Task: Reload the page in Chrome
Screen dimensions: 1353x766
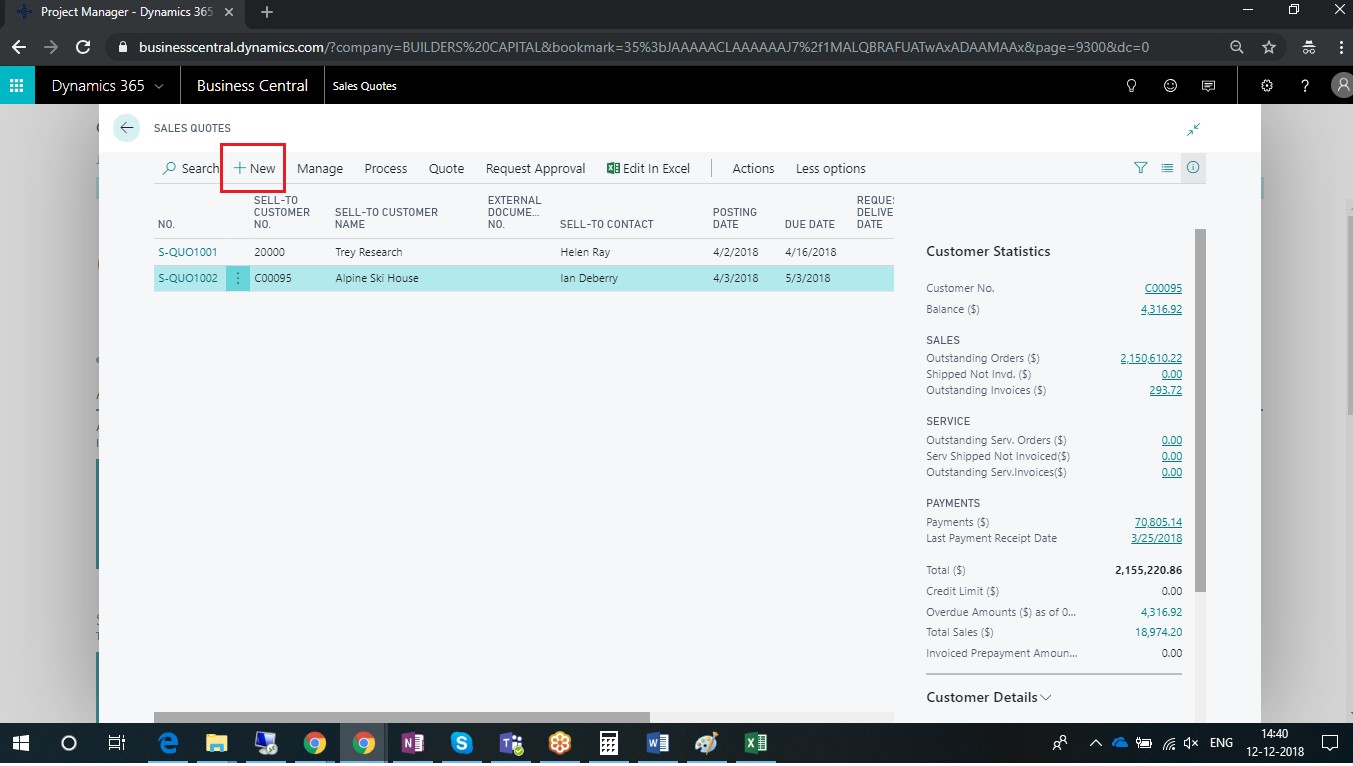Action: coord(84,47)
